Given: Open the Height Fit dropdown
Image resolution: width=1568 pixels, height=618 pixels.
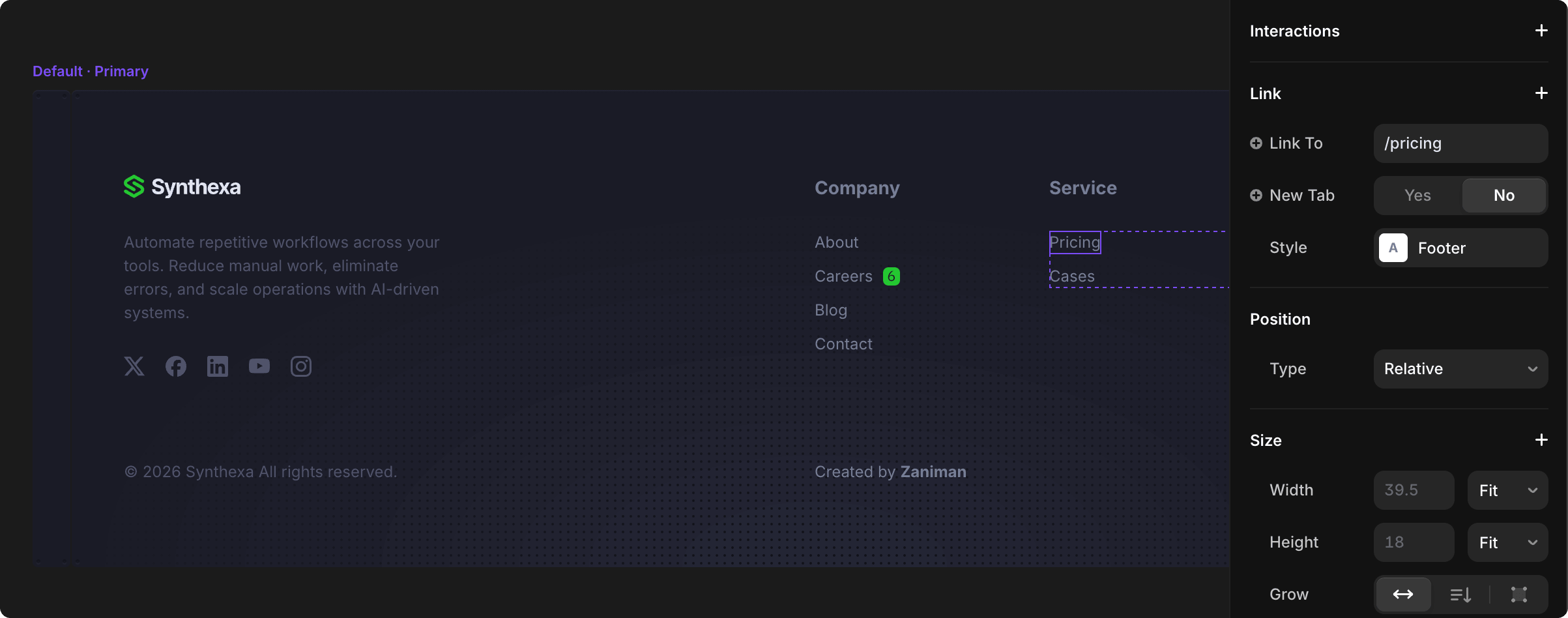Looking at the screenshot, I should 1507,542.
